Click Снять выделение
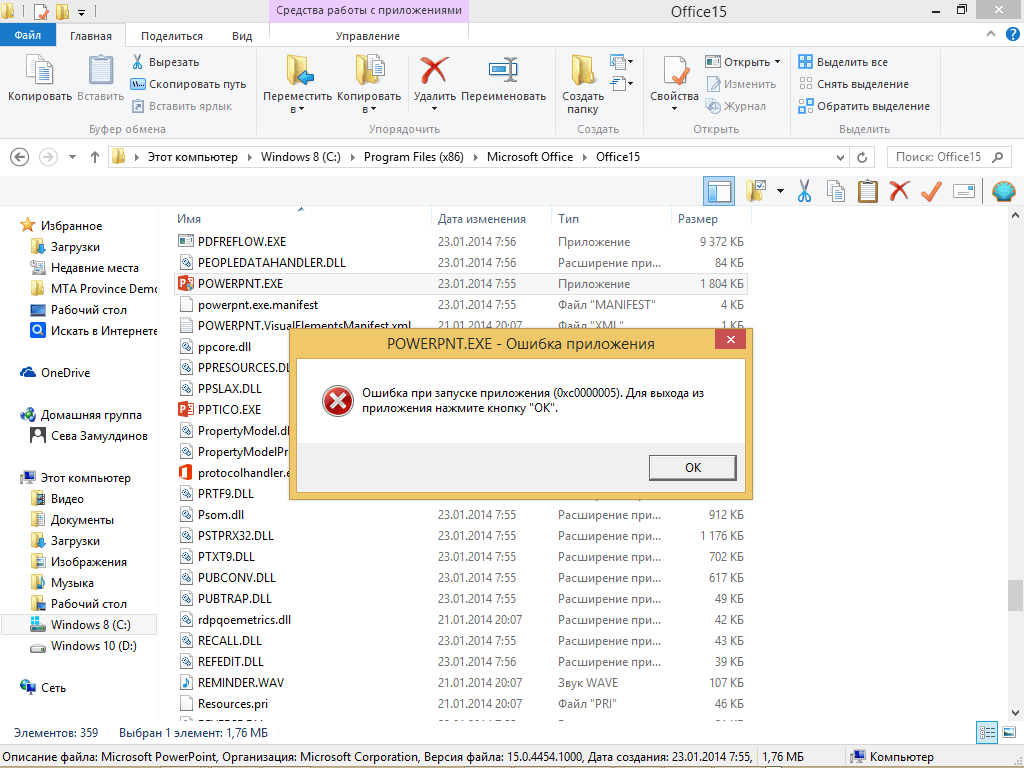Image resolution: width=1024 pixels, height=768 pixels. (853, 84)
